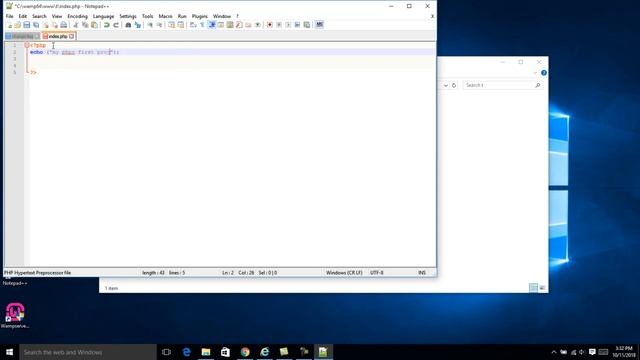Screen dimensions: 640x360
Task: Toggle the file Monitoring eye icon
Action: click(x=258, y=25)
